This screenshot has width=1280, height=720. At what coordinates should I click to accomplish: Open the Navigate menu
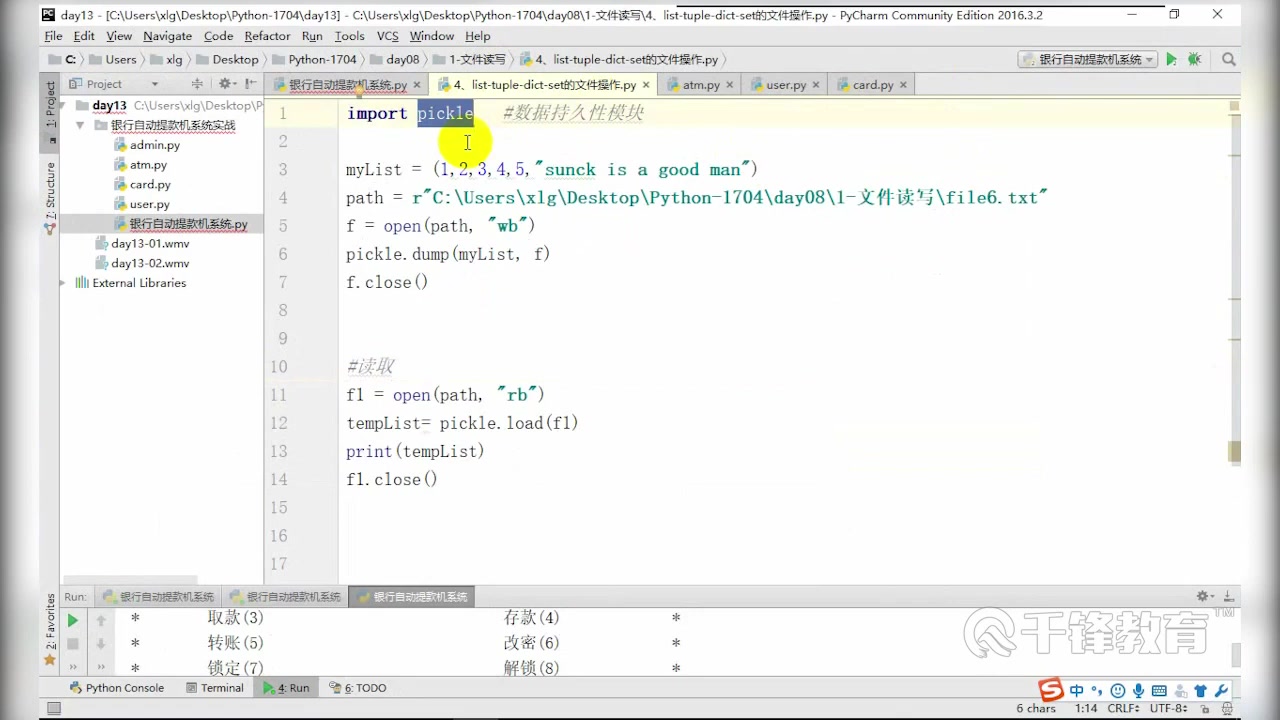pos(167,36)
